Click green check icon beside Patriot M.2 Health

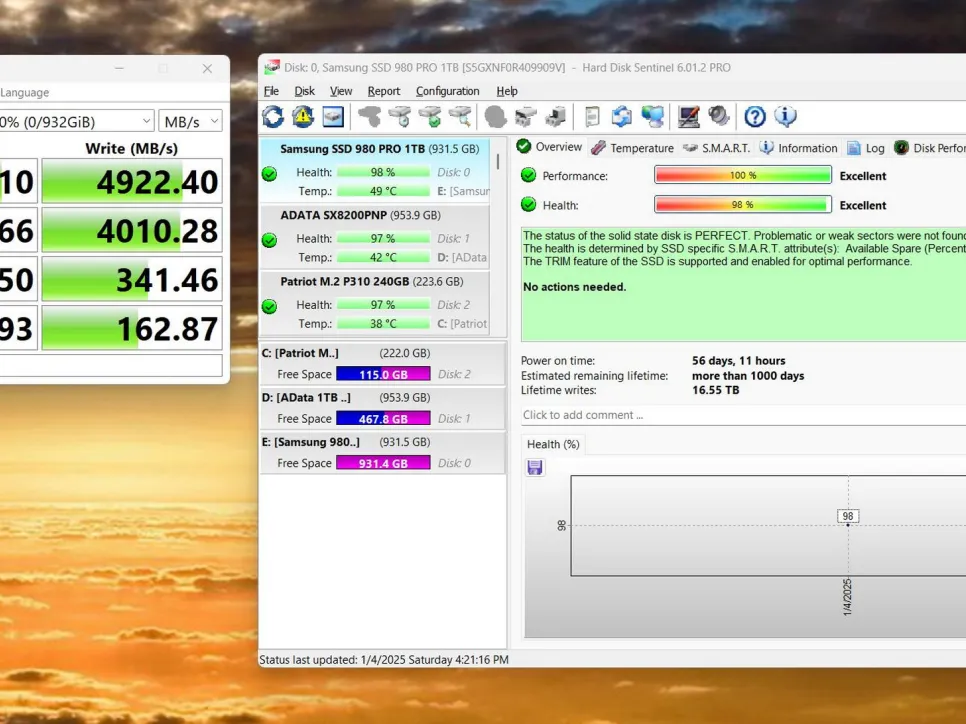click(269, 306)
